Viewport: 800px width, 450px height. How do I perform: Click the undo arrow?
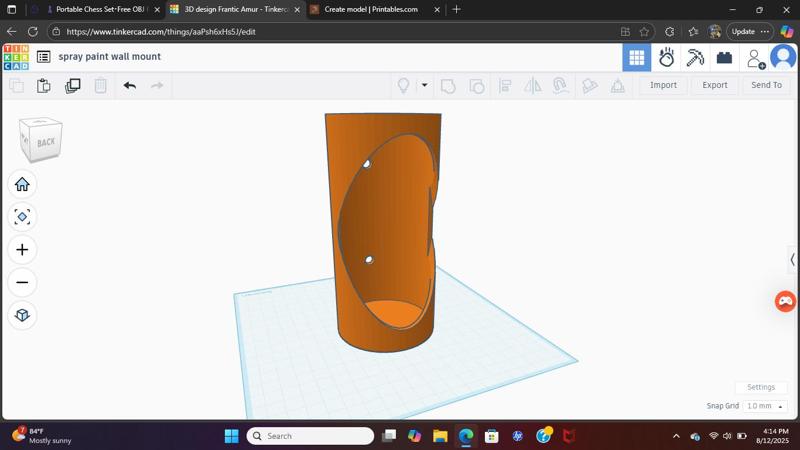[129, 86]
